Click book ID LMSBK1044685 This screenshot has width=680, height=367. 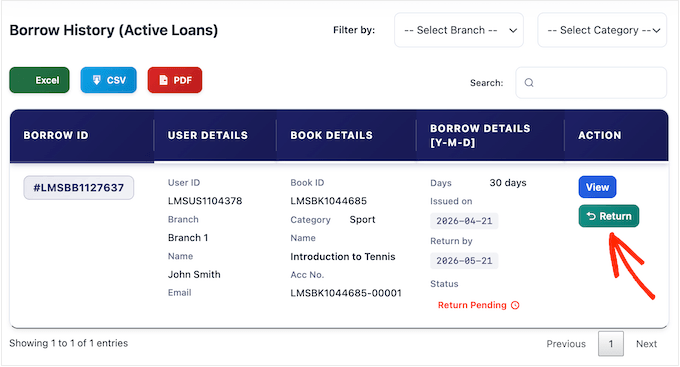[x=329, y=201]
